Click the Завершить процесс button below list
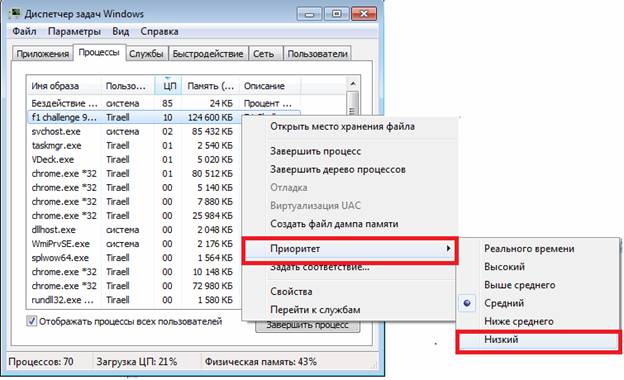This screenshot has height=380, width=624. click(x=308, y=325)
